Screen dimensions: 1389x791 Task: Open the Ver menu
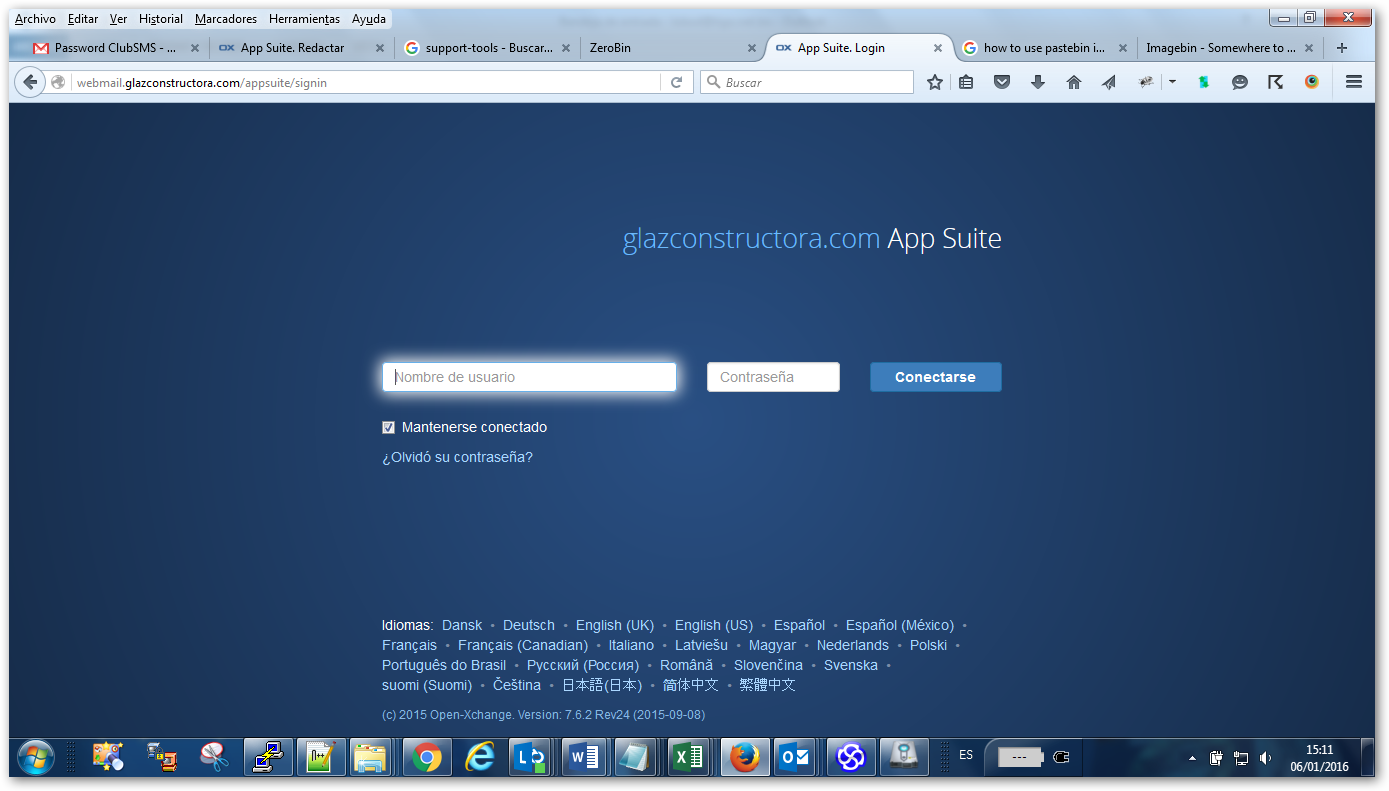[x=118, y=19]
